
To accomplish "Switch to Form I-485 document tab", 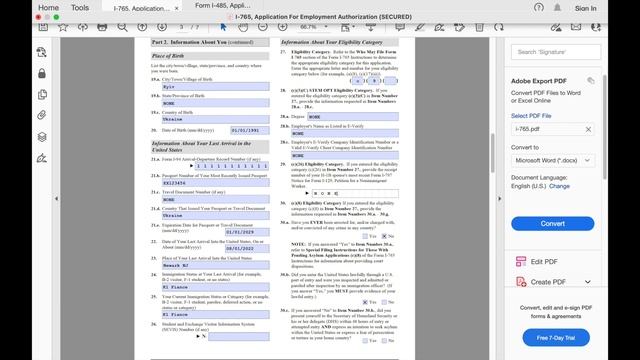I will [223, 6].
